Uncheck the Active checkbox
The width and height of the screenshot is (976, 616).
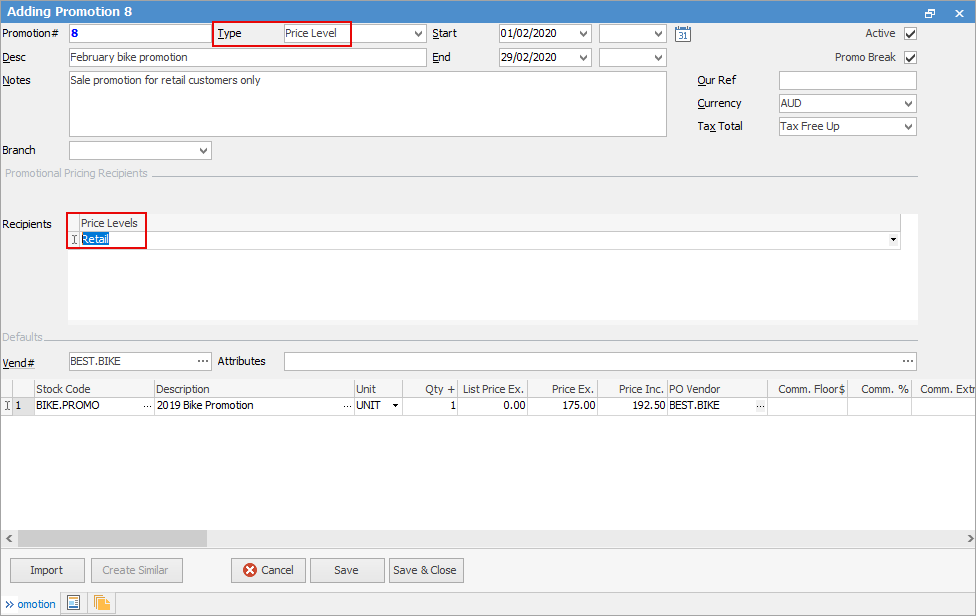(x=910, y=34)
